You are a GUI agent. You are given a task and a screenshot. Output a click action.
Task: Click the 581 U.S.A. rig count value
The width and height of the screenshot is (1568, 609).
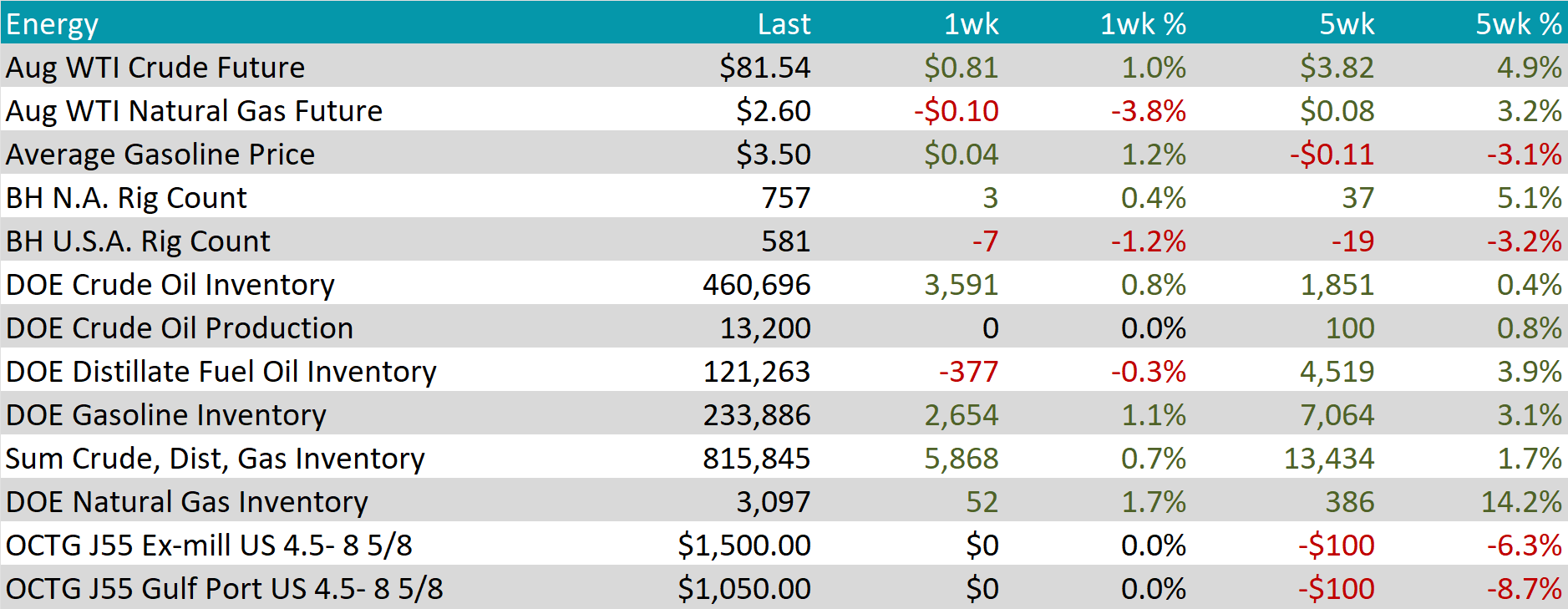pyautogui.click(x=785, y=241)
